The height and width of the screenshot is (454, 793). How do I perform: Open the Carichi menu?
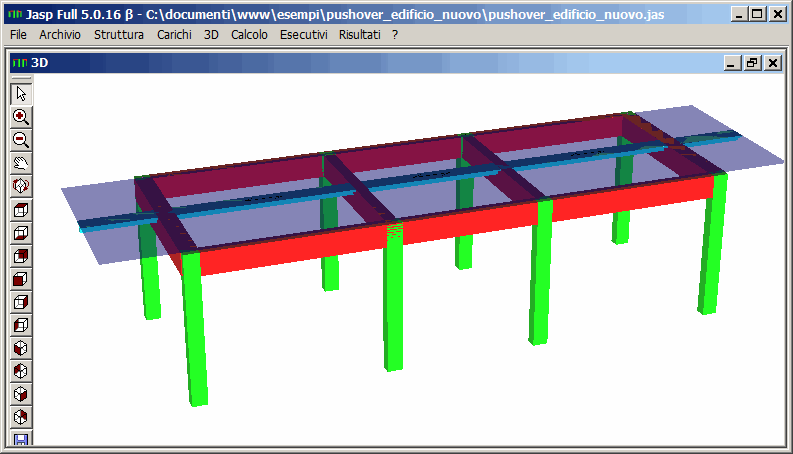[174, 35]
